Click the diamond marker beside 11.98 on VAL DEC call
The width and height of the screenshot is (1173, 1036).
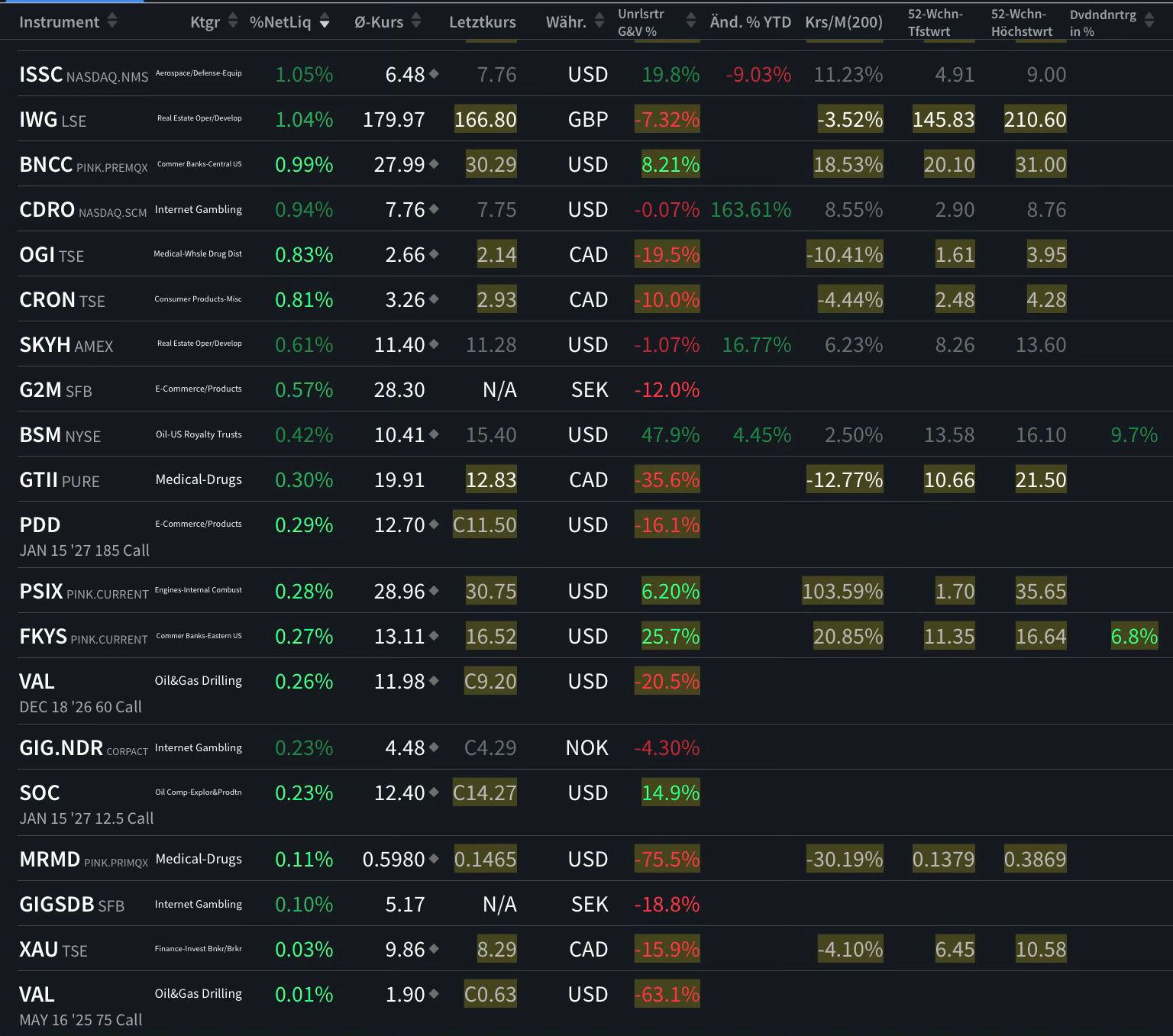pos(434,681)
